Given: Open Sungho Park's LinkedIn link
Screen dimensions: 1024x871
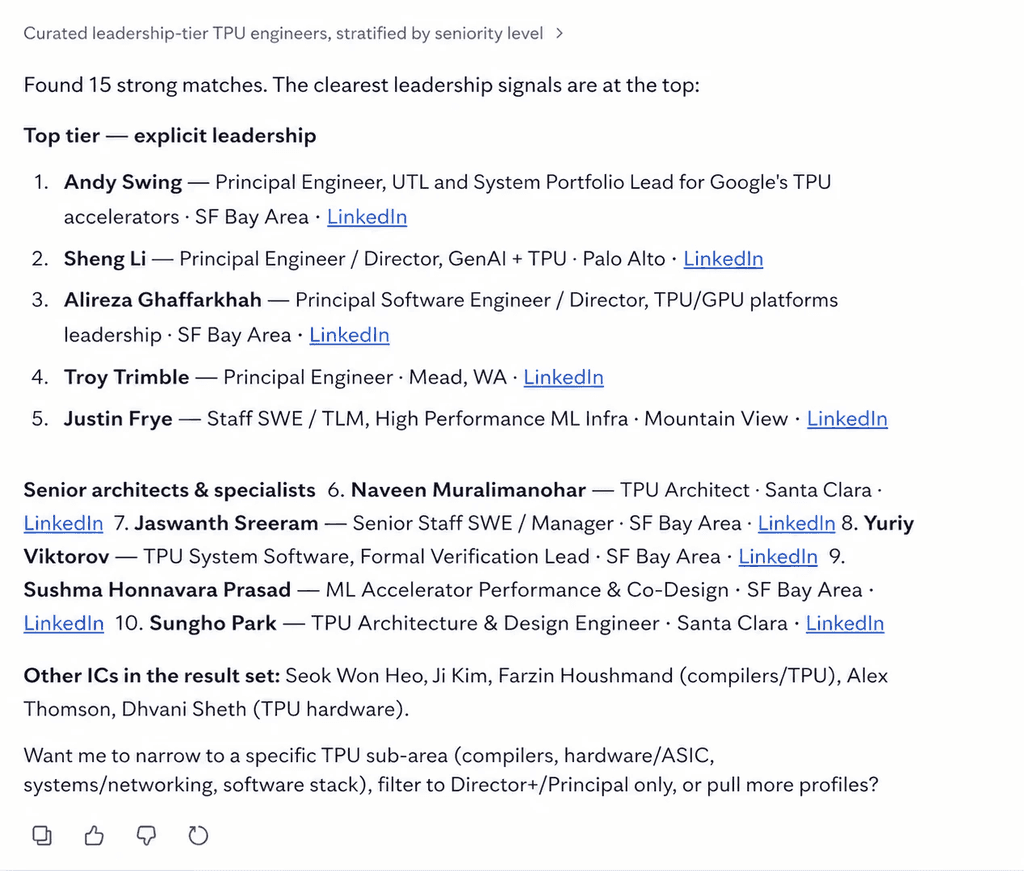Looking at the screenshot, I should point(844,623).
